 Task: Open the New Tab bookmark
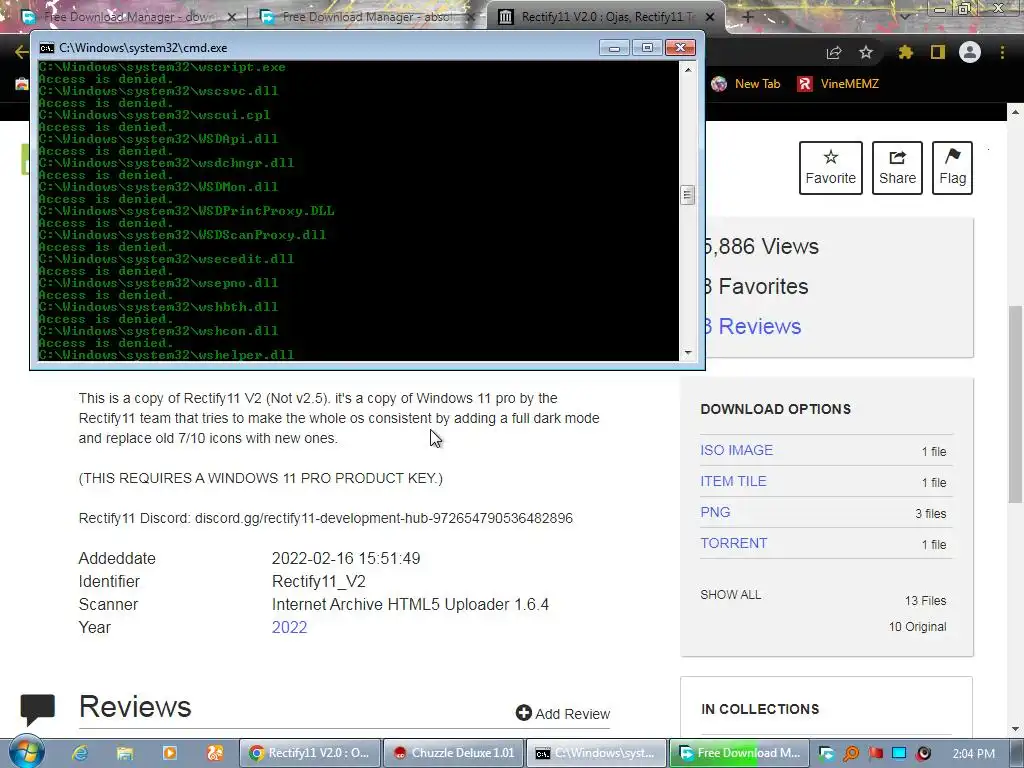[x=746, y=84]
